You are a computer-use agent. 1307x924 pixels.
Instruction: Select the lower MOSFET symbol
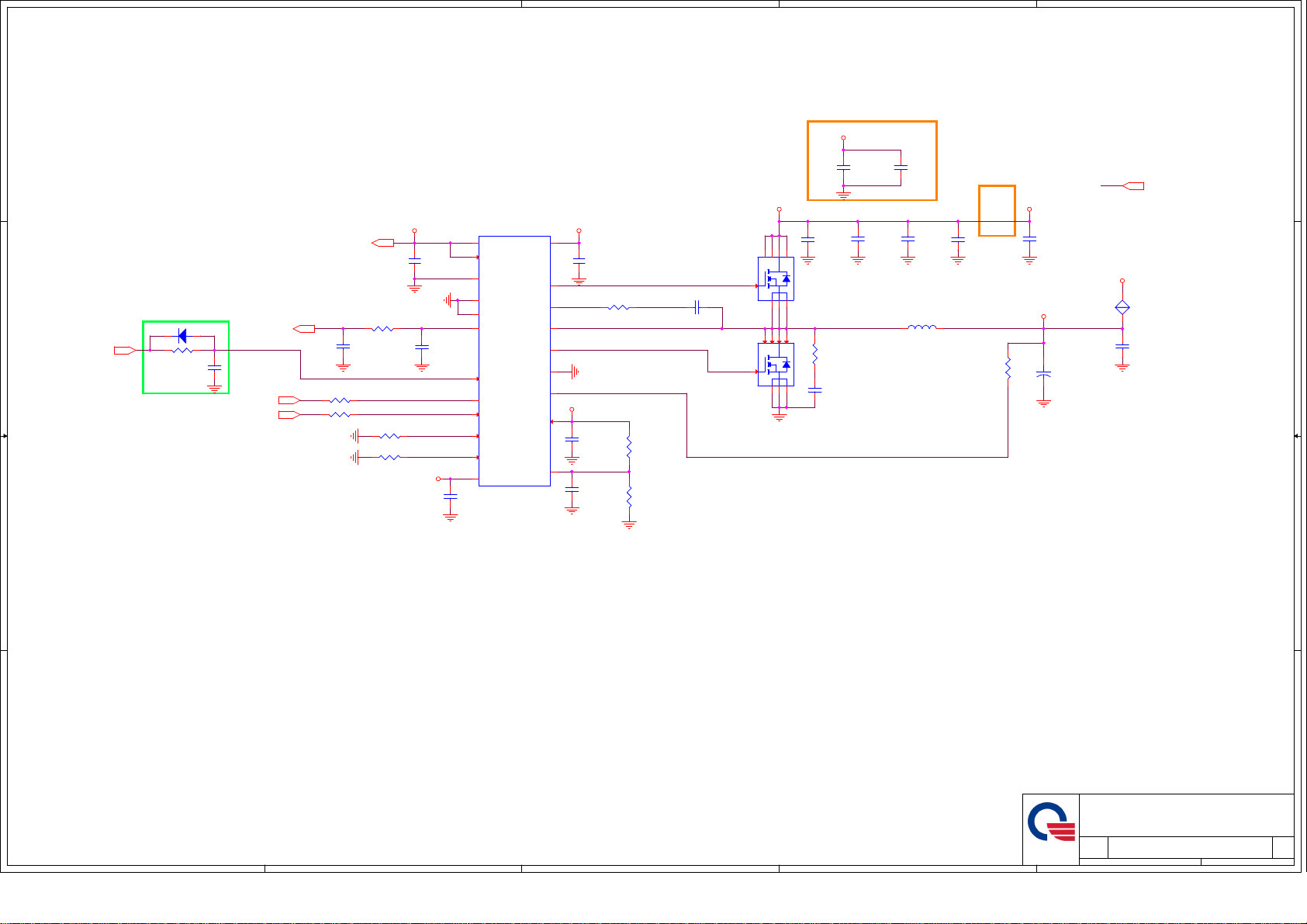[776, 365]
